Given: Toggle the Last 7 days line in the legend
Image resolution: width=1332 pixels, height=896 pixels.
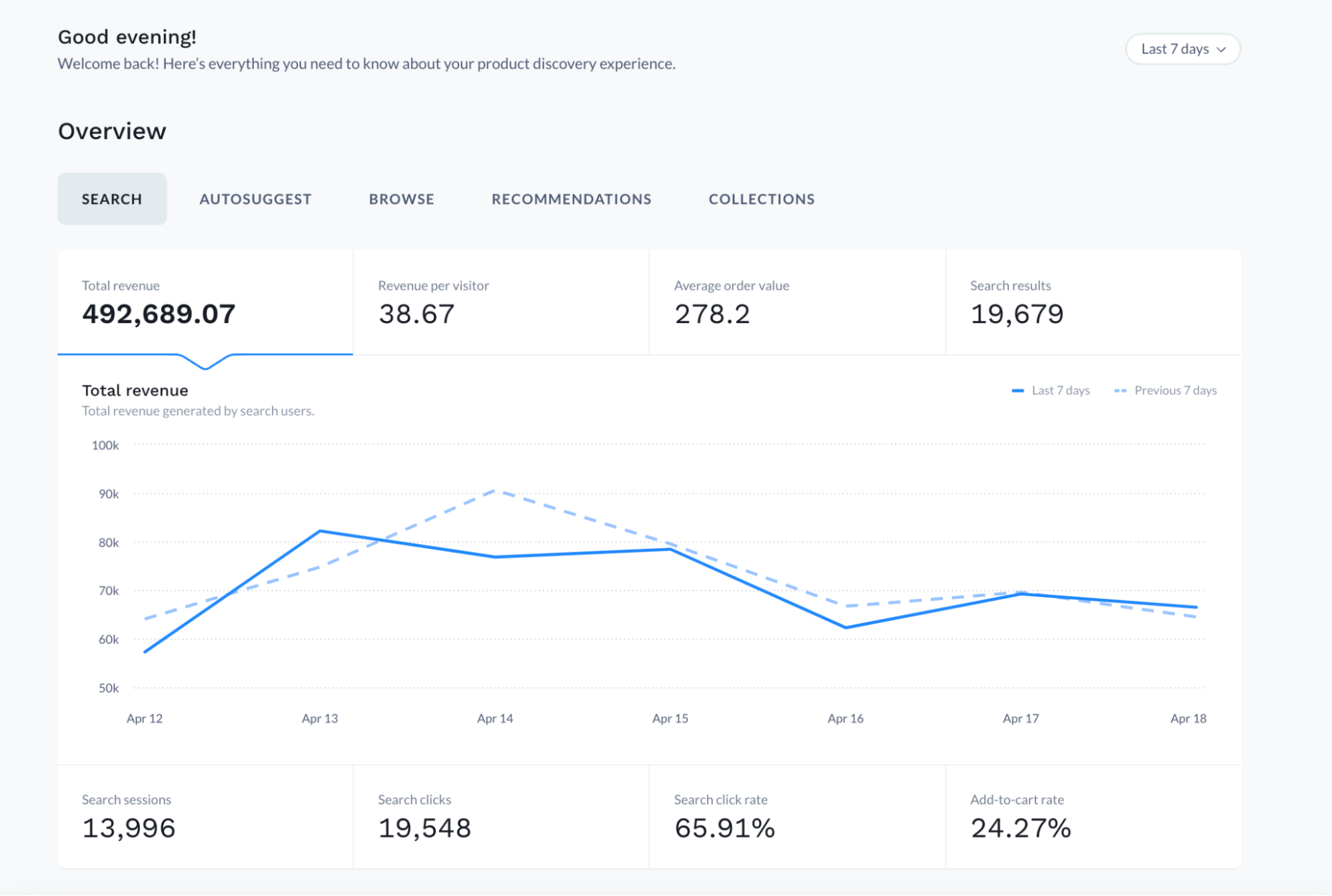Looking at the screenshot, I should tap(1050, 390).
